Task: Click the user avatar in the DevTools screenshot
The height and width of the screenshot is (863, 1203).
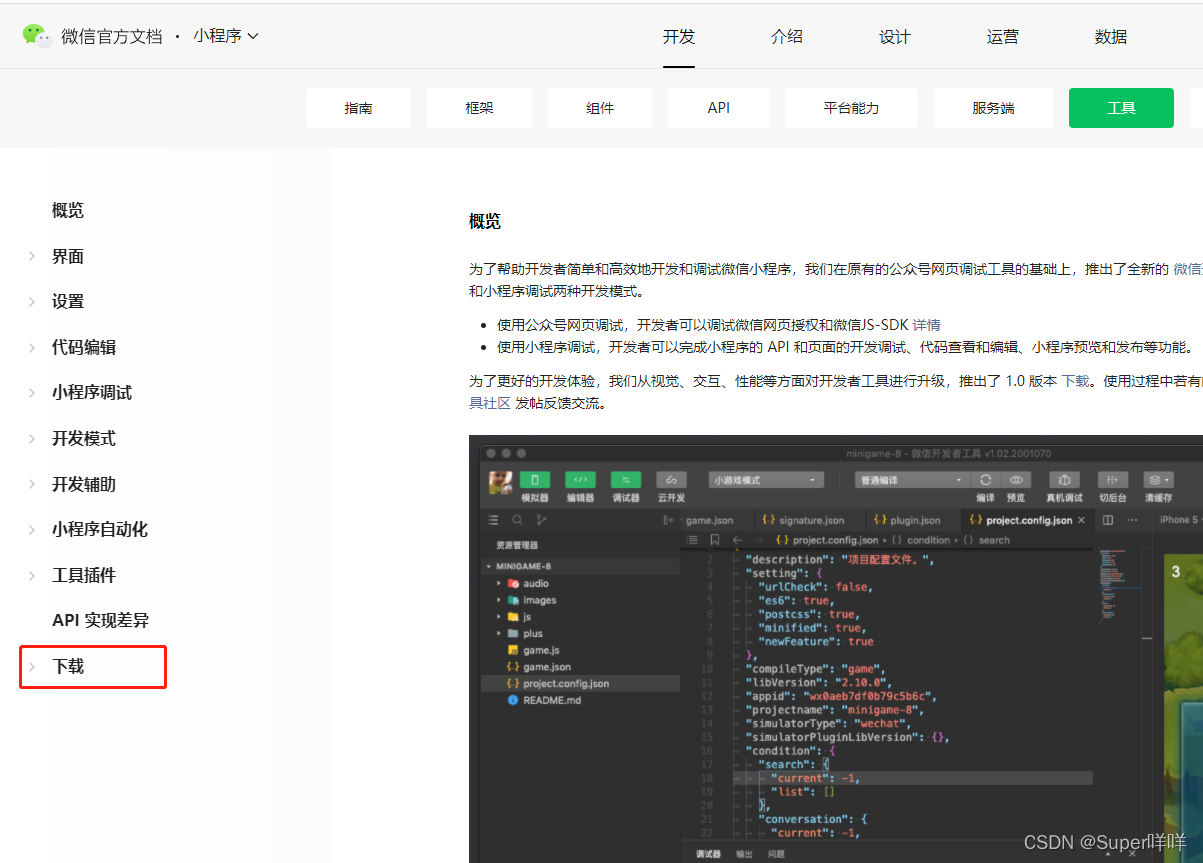Action: click(x=500, y=483)
